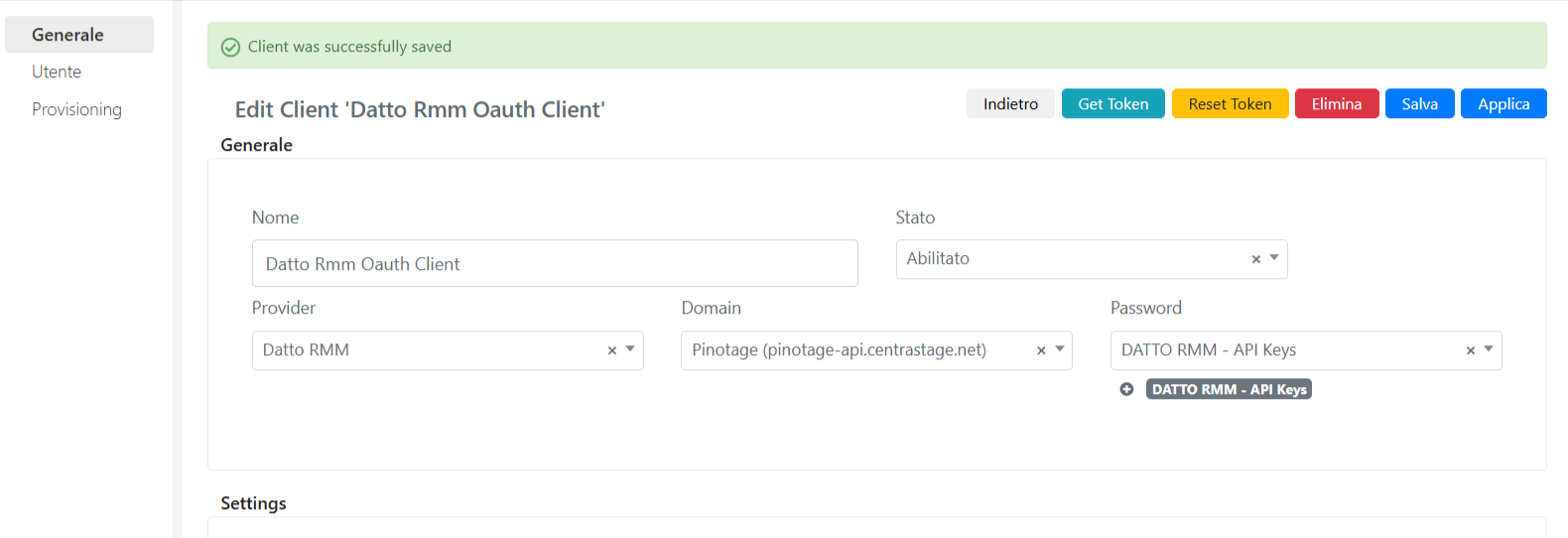1568x538 pixels.
Task: Click the Reset Token button
Action: (1231, 104)
